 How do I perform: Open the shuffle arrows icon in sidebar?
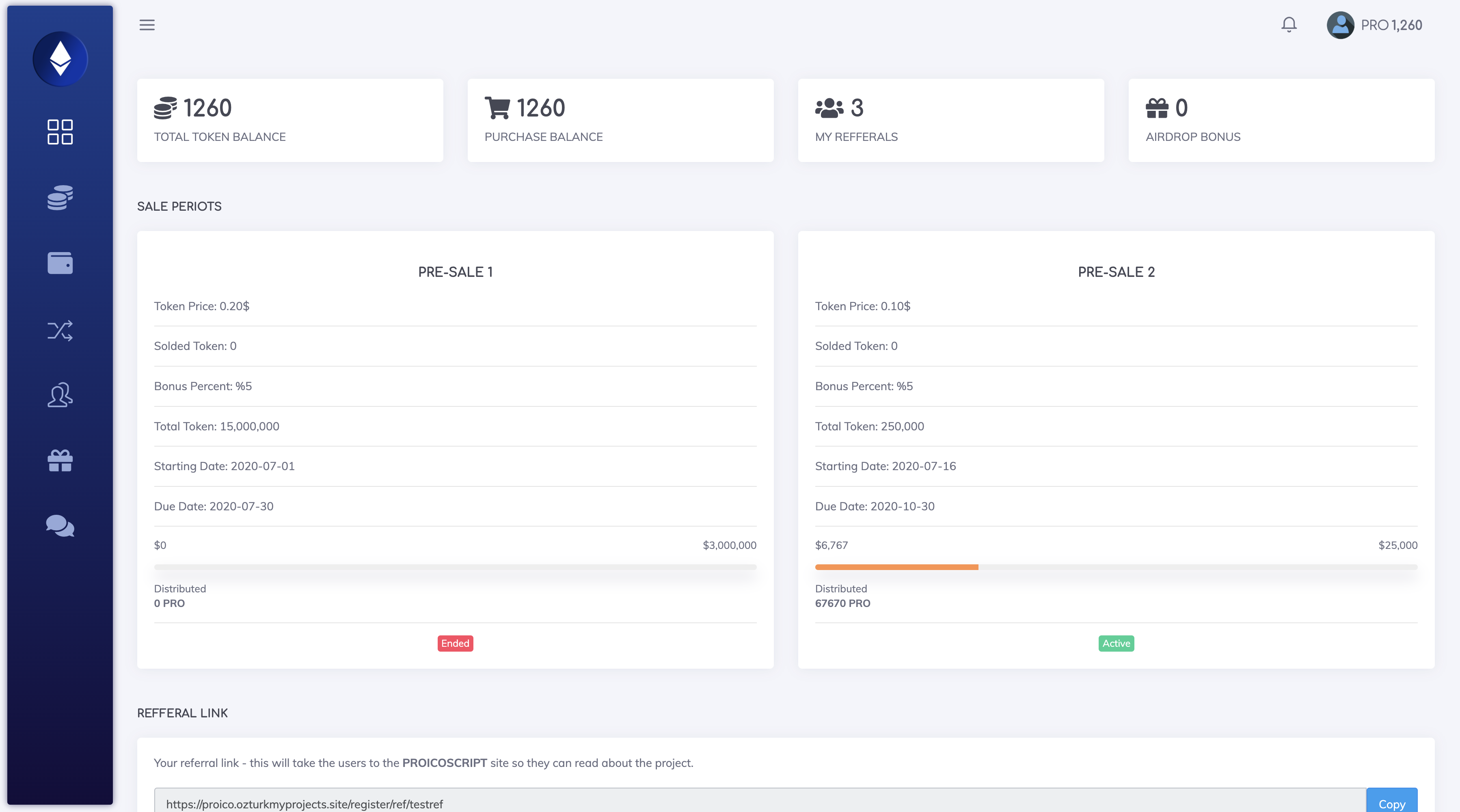[60, 330]
